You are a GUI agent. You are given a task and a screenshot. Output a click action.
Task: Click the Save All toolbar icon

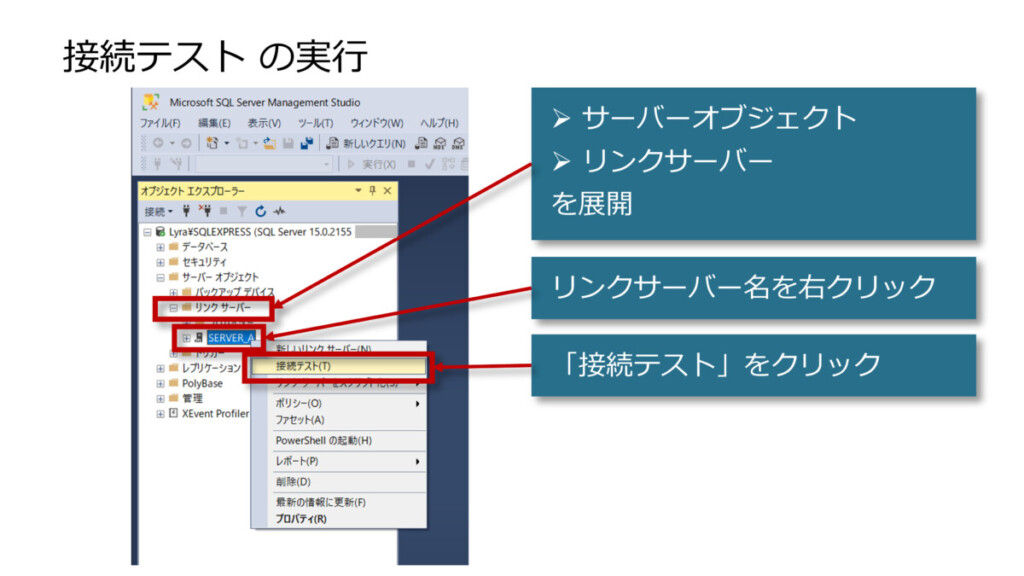tap(306, 143)
